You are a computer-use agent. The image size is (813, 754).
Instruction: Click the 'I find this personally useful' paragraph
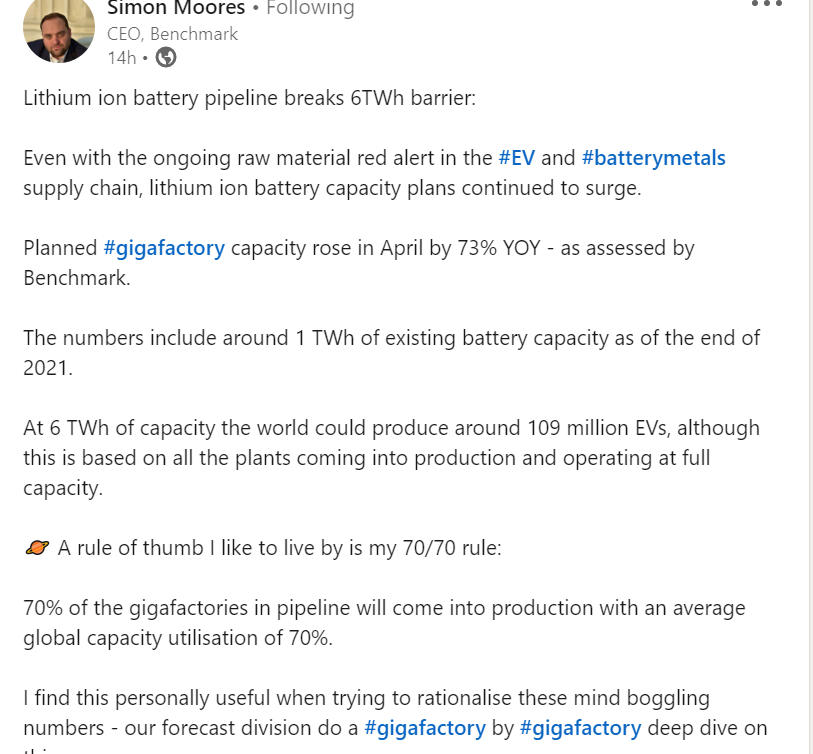(395, 720)
